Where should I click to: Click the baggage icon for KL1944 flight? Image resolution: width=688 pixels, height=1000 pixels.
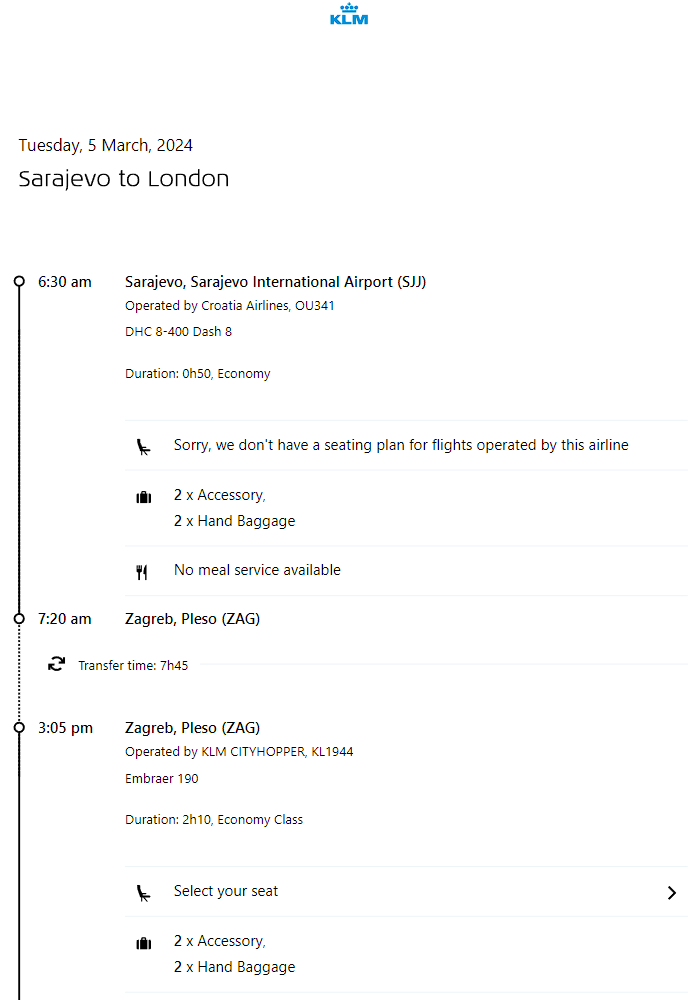(143, 943)
